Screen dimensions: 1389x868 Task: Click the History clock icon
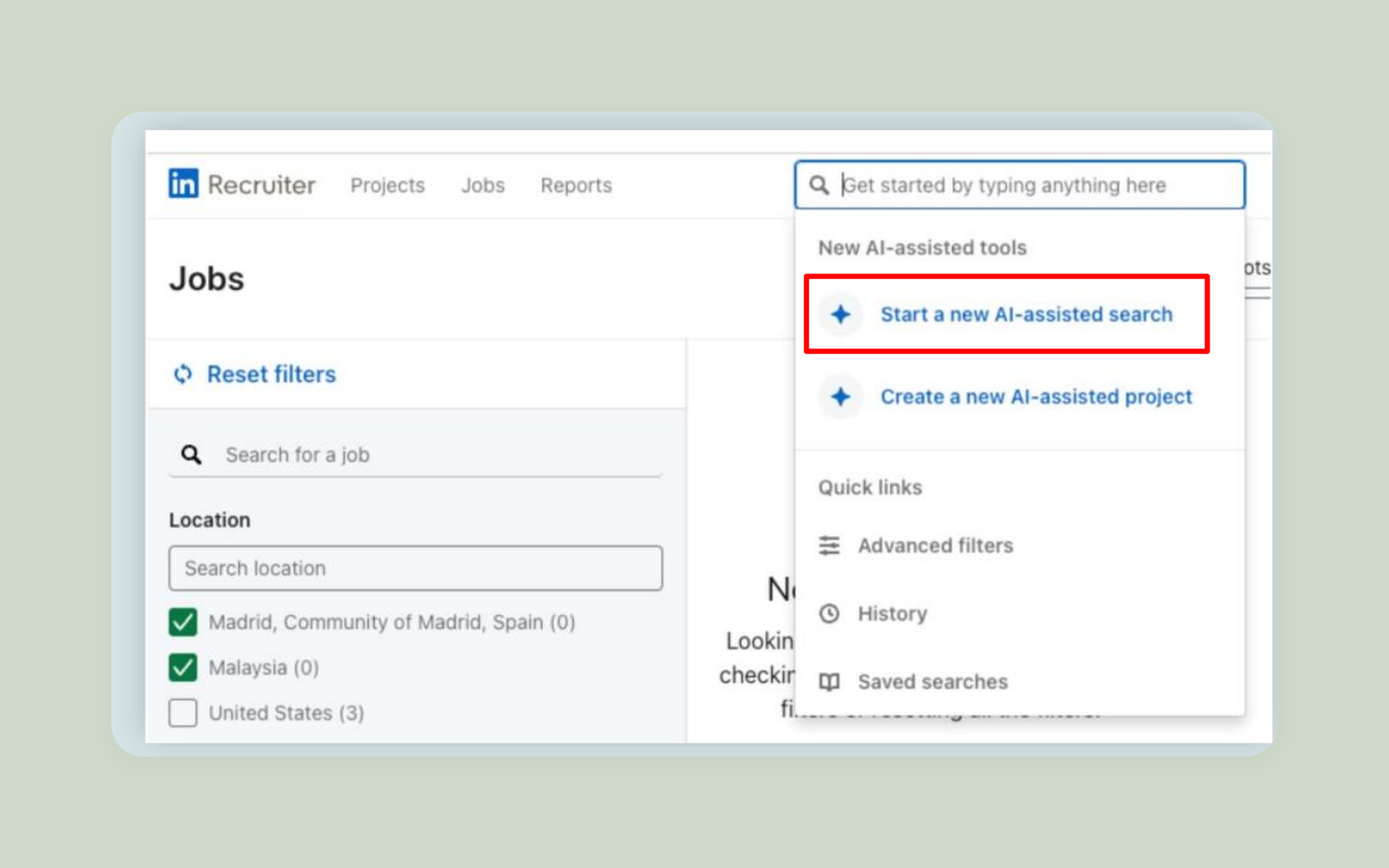coord(829,613)
